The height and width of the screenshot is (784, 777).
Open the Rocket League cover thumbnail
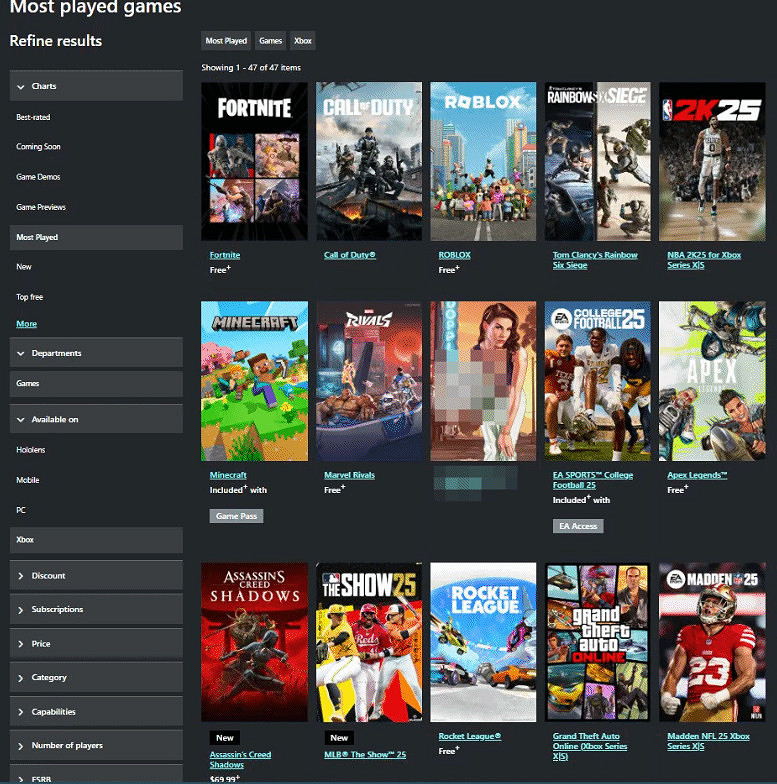tap(483, 642)
